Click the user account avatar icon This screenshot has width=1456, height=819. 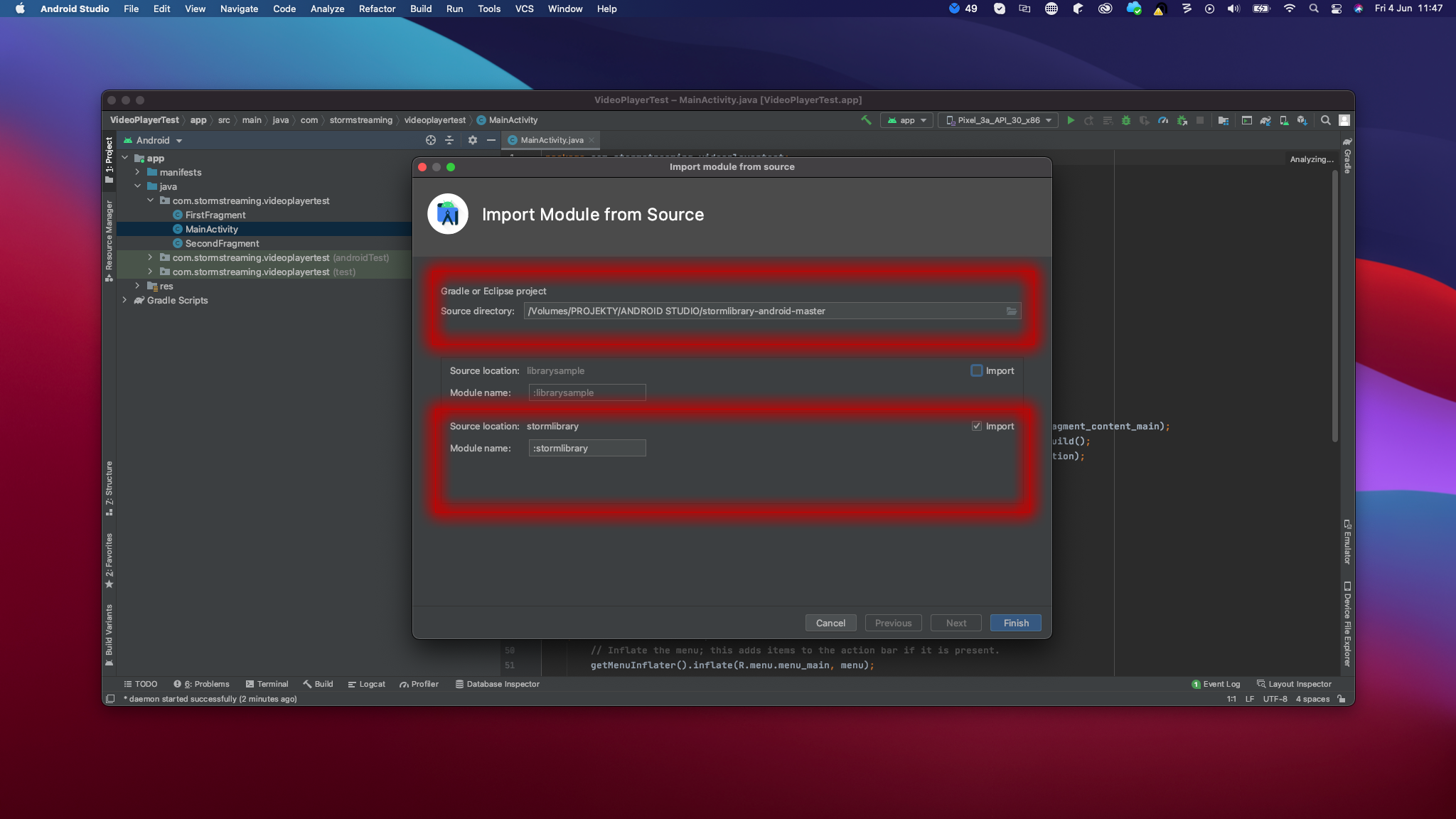click(1344, 120)
